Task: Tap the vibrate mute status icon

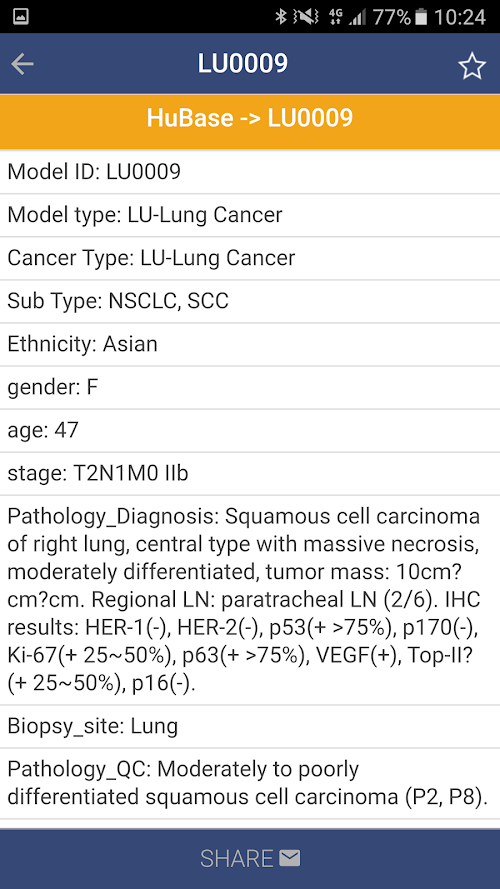Action: coord(306,17)
